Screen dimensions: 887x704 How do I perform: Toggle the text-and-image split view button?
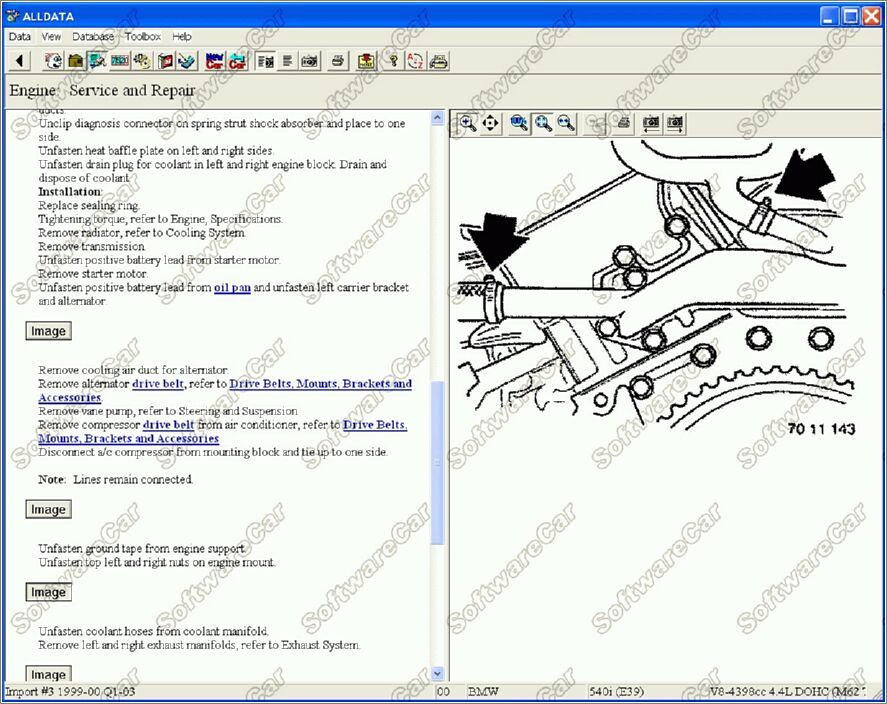[265, 61]
